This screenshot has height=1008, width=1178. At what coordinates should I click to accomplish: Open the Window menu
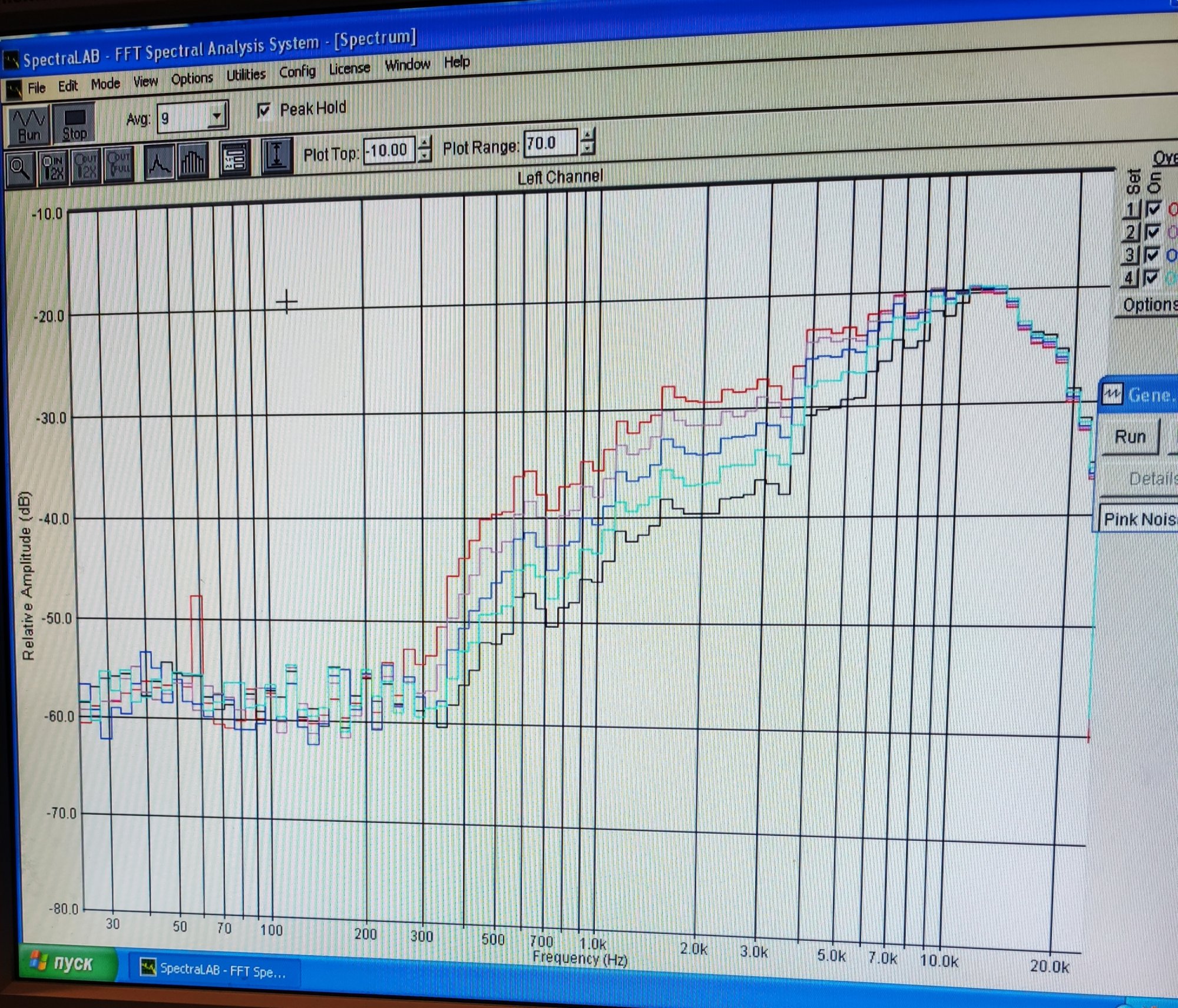click(408, 65)
